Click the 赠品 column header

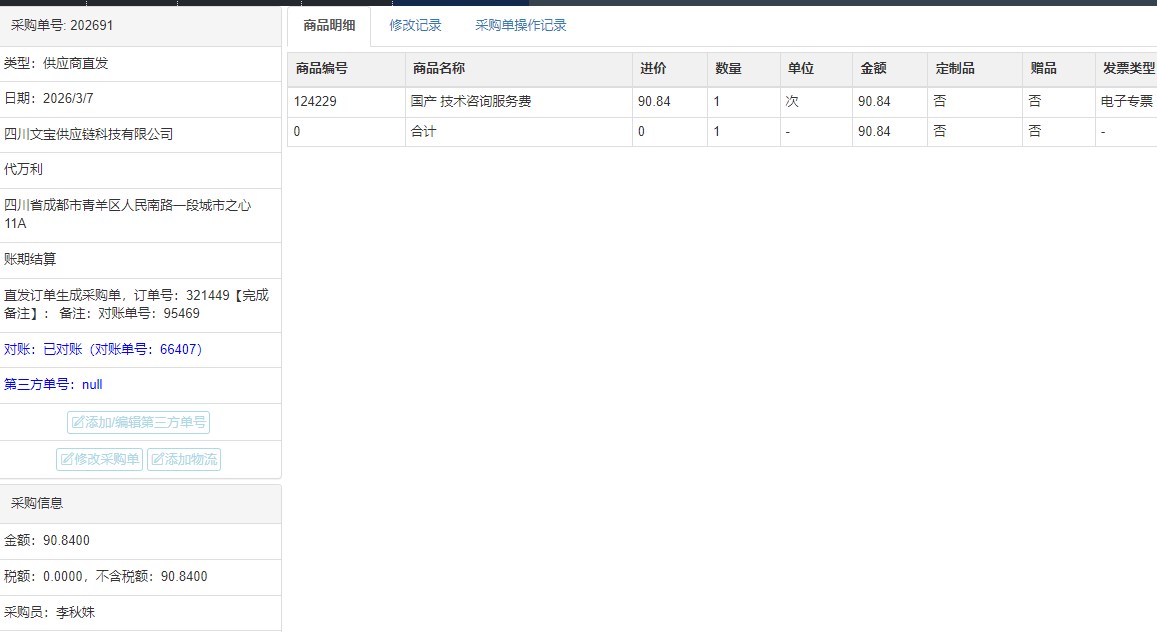pyautogui.click(x=1043, y=69)
